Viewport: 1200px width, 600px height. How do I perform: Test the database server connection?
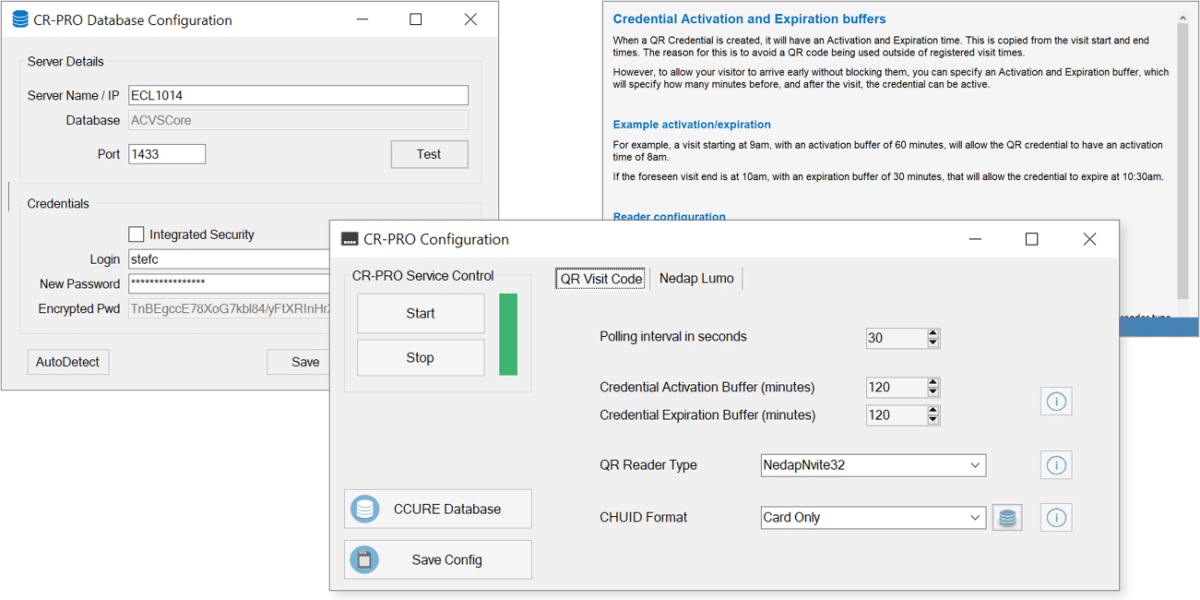click(x=429, y=154)
